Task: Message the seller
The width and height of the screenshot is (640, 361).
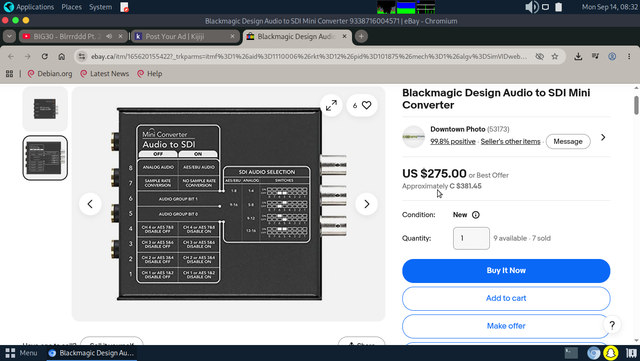Action: (568, 141)
